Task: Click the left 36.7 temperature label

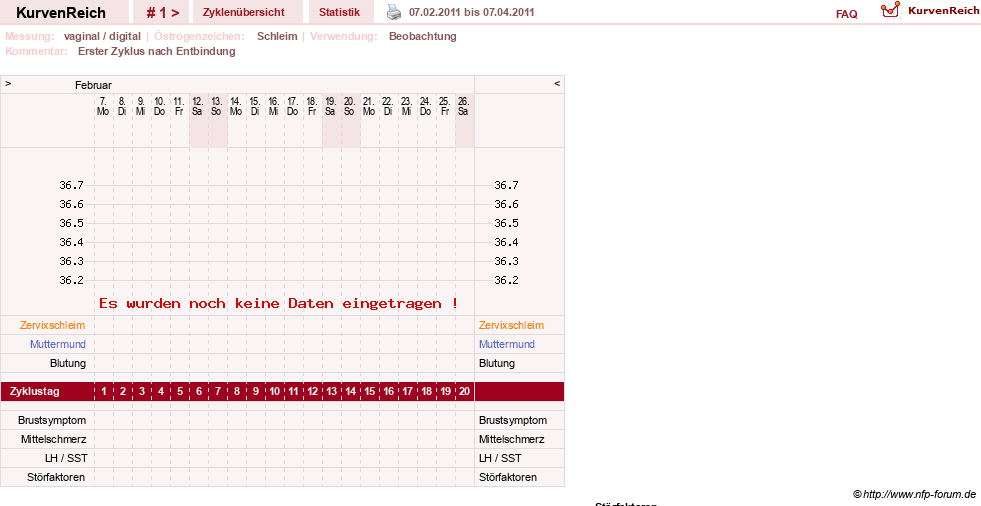Action: pyautogui.click(x=71, y=185)
